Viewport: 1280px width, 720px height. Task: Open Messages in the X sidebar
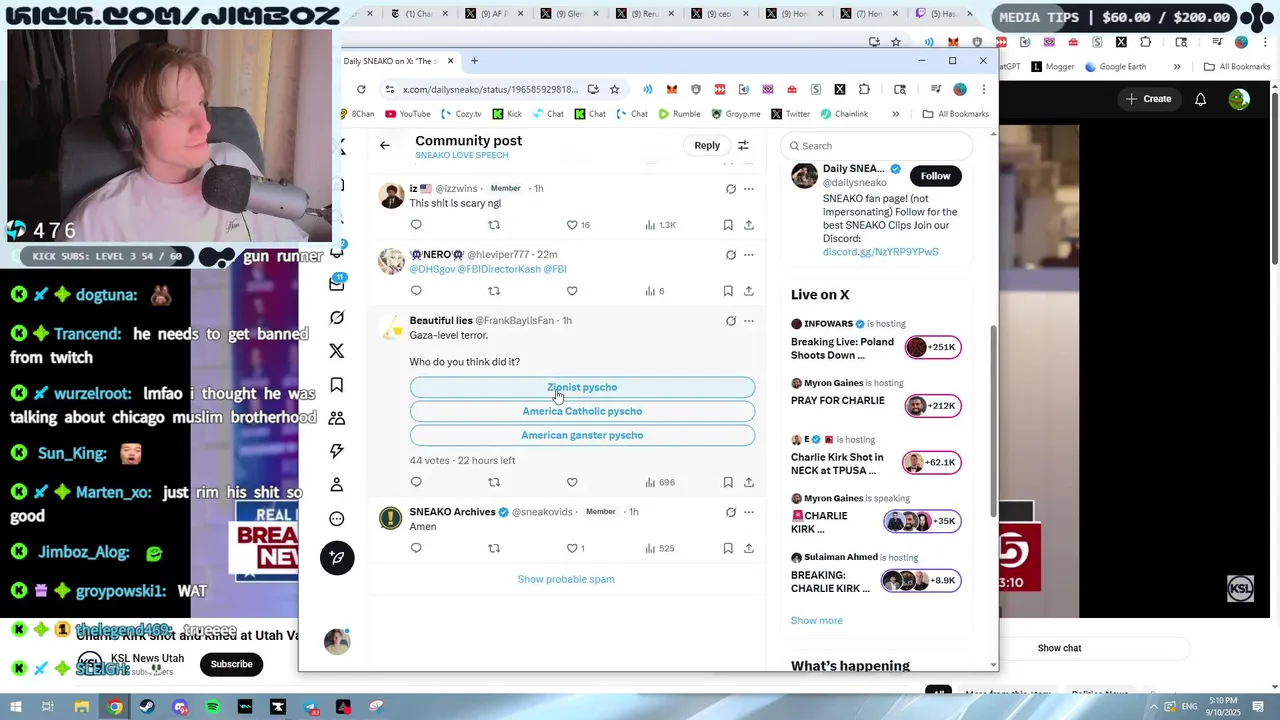point(337,283)
